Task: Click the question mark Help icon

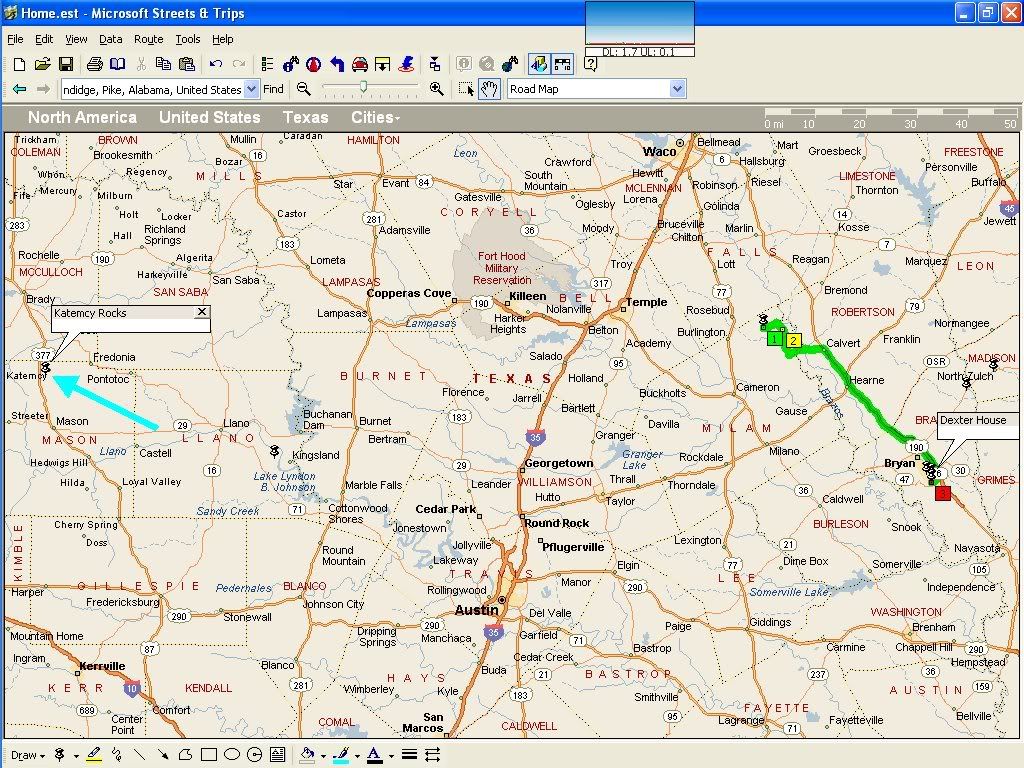Action: [x=590, y=64]
